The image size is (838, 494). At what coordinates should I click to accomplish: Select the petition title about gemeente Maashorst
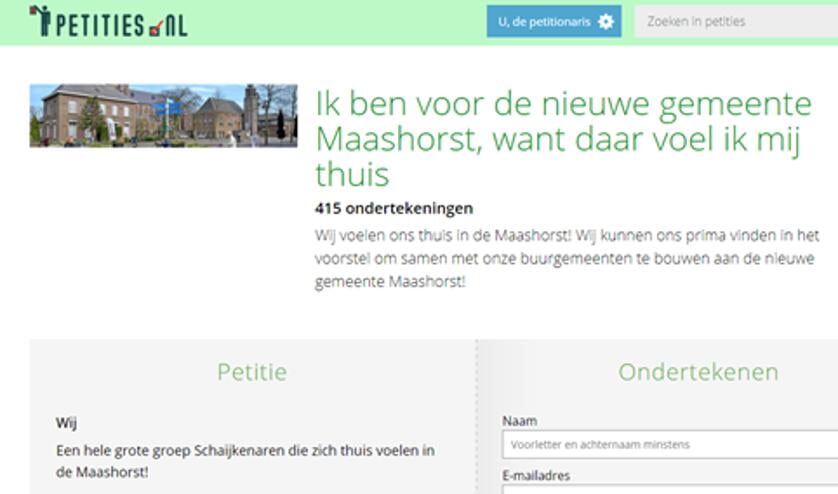pos(563,139)
